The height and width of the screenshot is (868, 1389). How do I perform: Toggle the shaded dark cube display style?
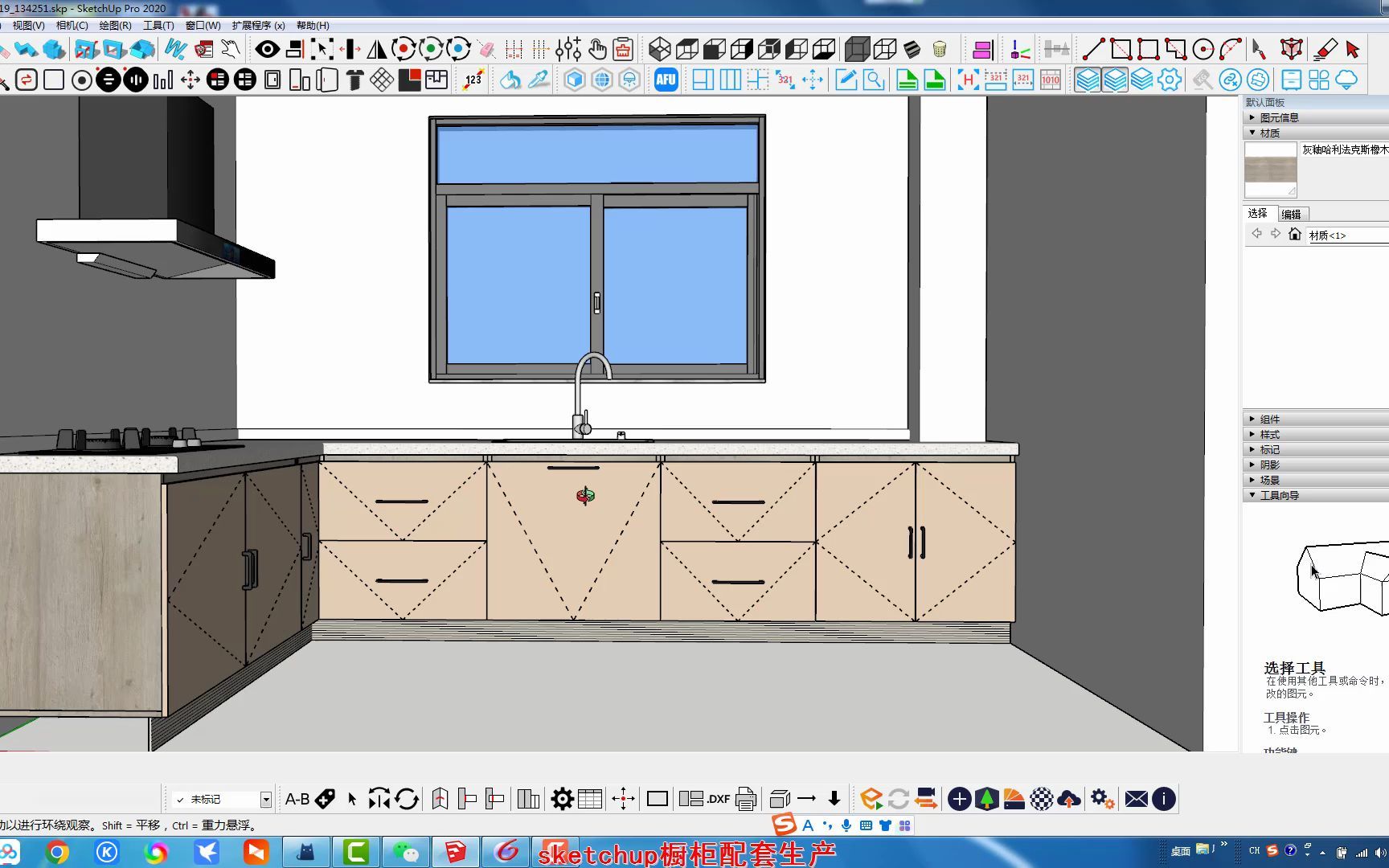coord(857,50)
